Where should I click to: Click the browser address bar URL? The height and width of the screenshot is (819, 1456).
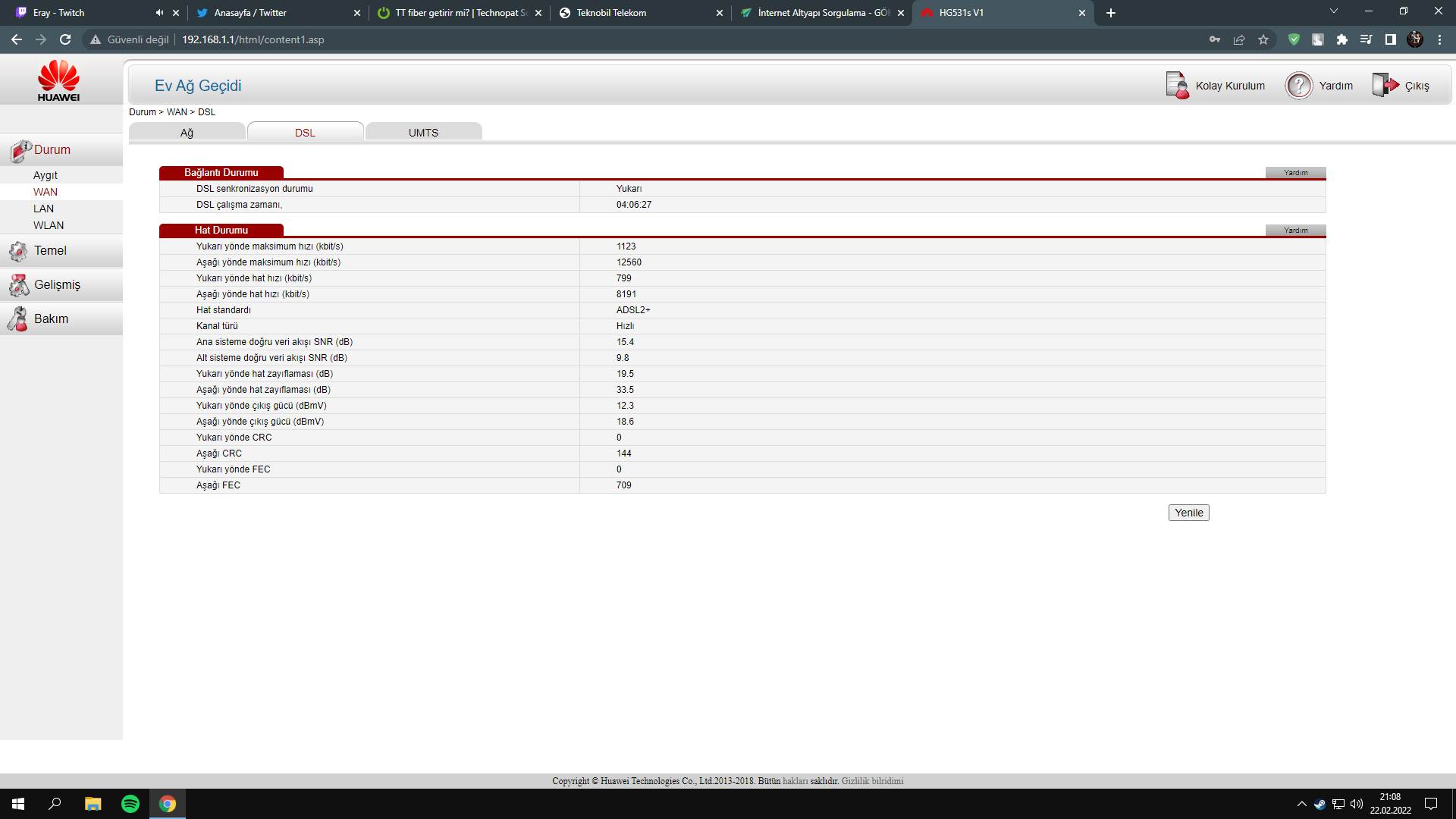(x=253, y=39)
